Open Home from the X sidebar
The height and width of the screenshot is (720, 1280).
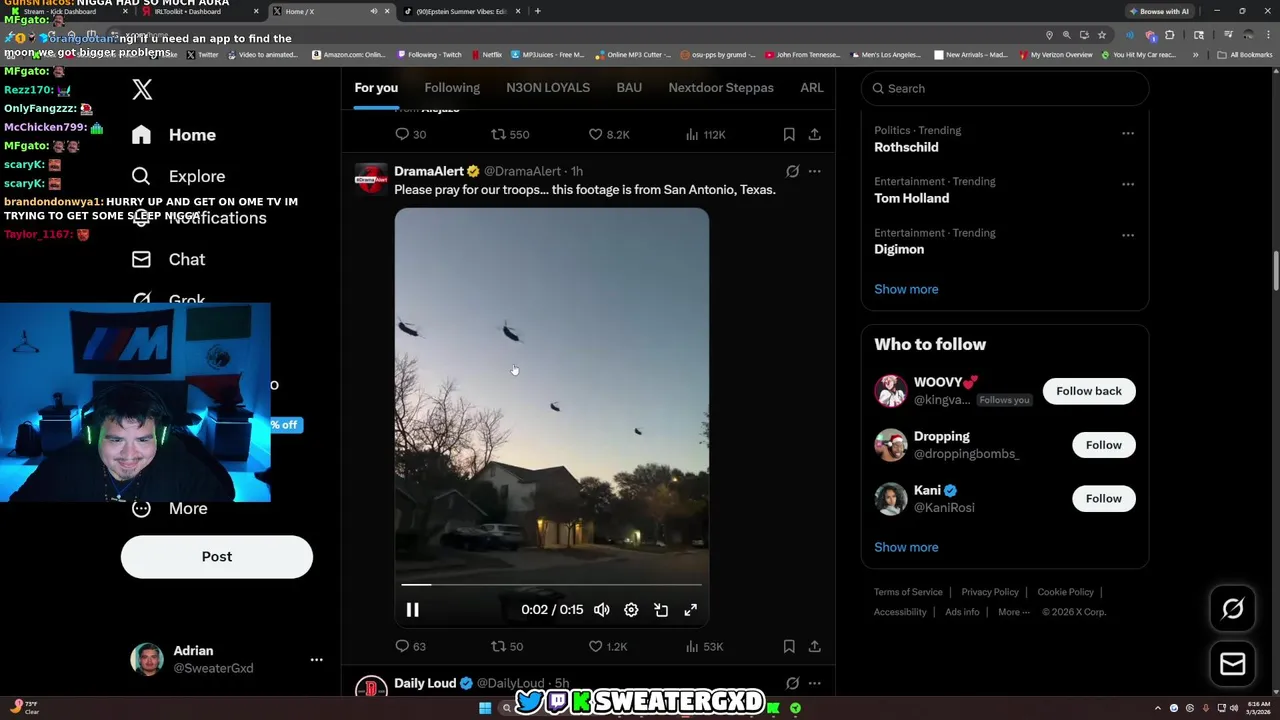174,135
